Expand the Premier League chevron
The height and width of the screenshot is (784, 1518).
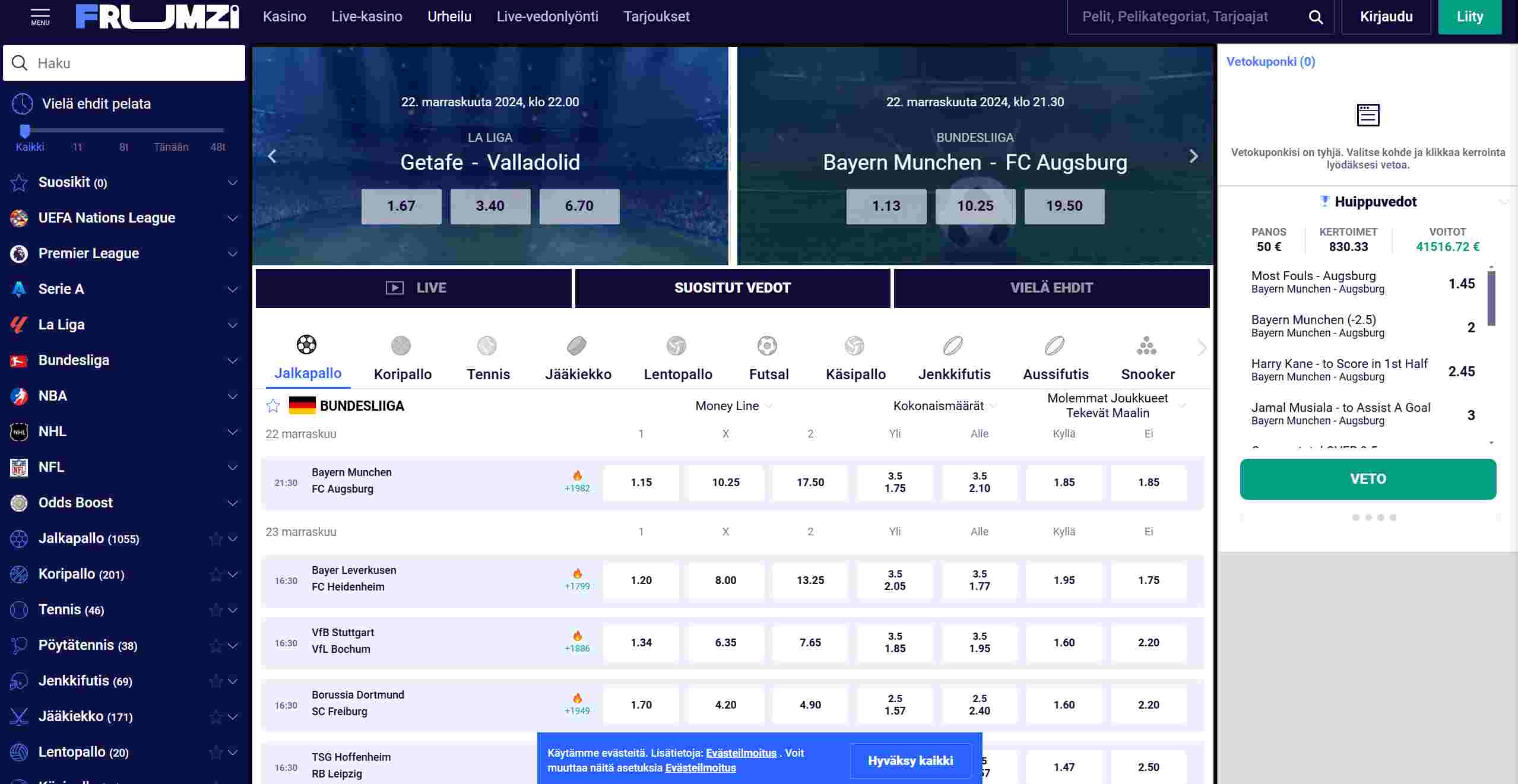(x=233, y=254)
